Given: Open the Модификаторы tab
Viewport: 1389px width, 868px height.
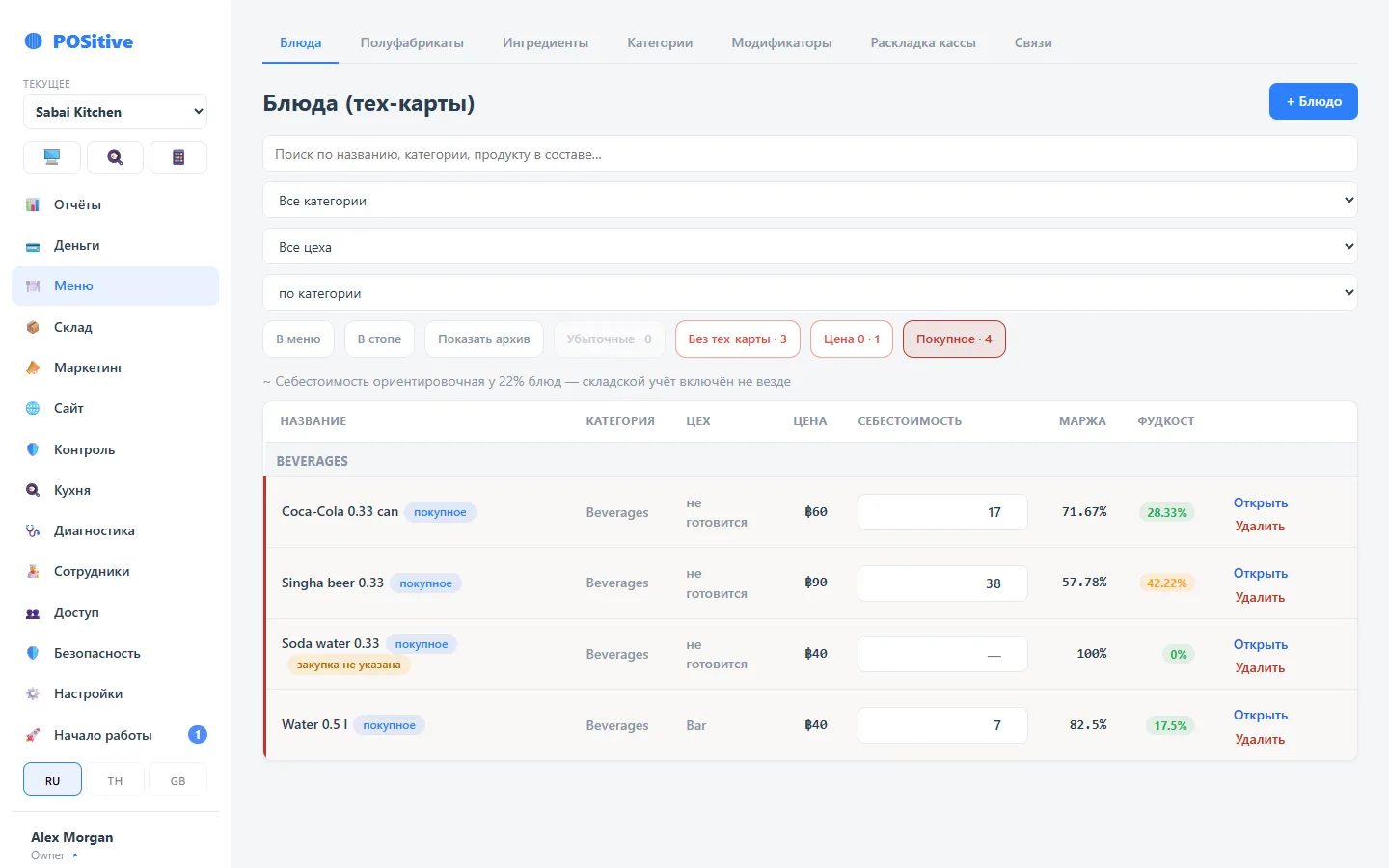Looking at the screenshot, I should click(781, 42).
